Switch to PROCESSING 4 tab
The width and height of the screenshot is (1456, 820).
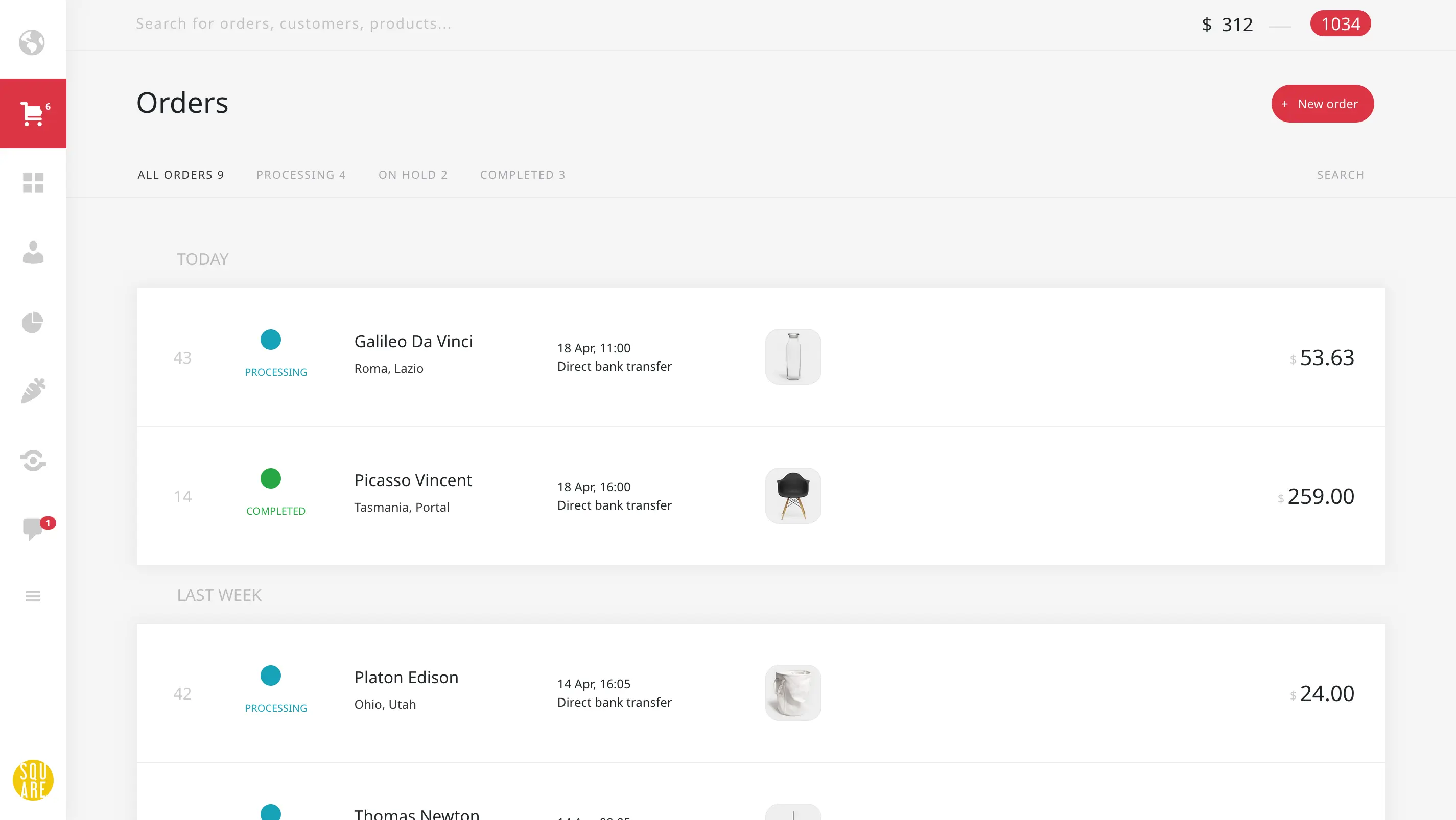[x=301, y=174]
